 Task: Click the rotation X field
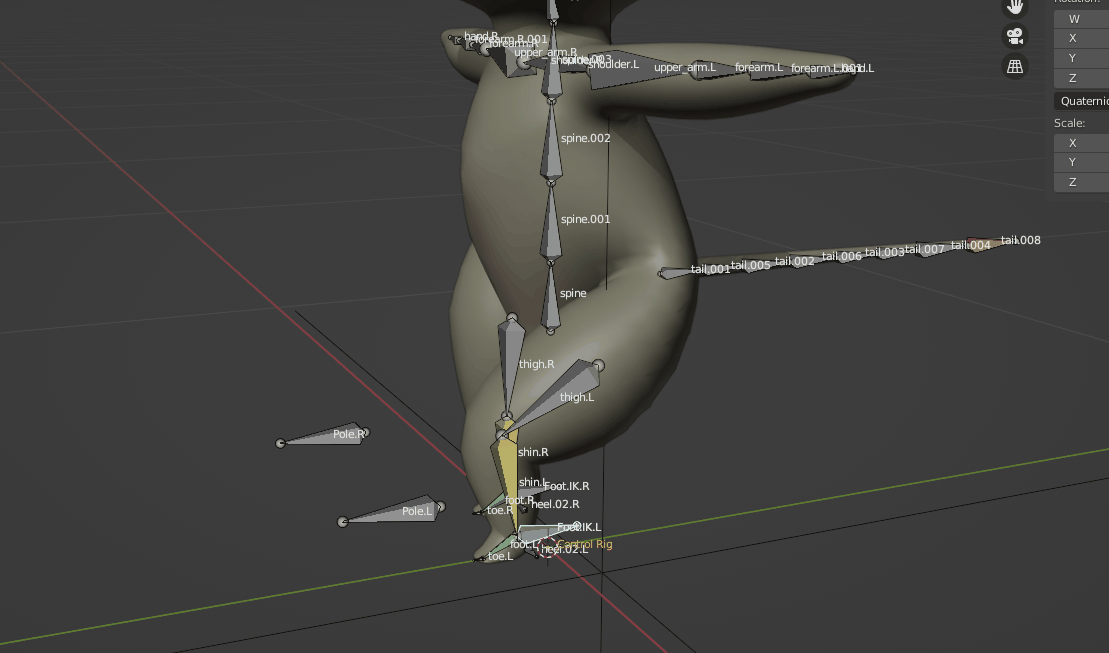click(x=1081, y=38)
